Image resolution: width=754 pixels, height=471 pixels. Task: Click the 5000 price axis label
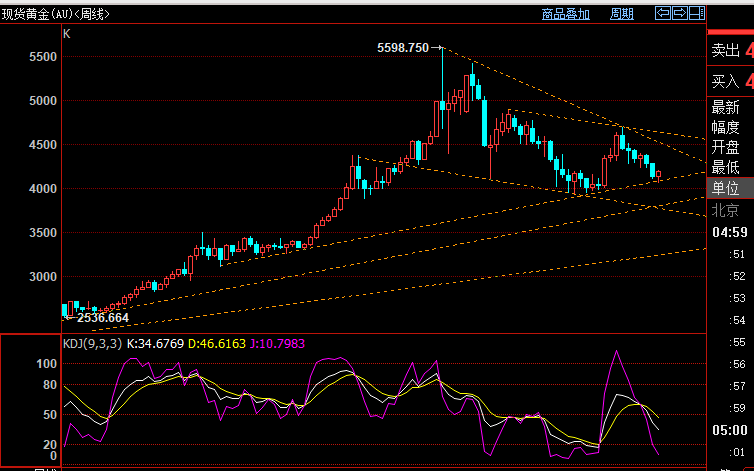pyautogui.click(x=43, y=101)
